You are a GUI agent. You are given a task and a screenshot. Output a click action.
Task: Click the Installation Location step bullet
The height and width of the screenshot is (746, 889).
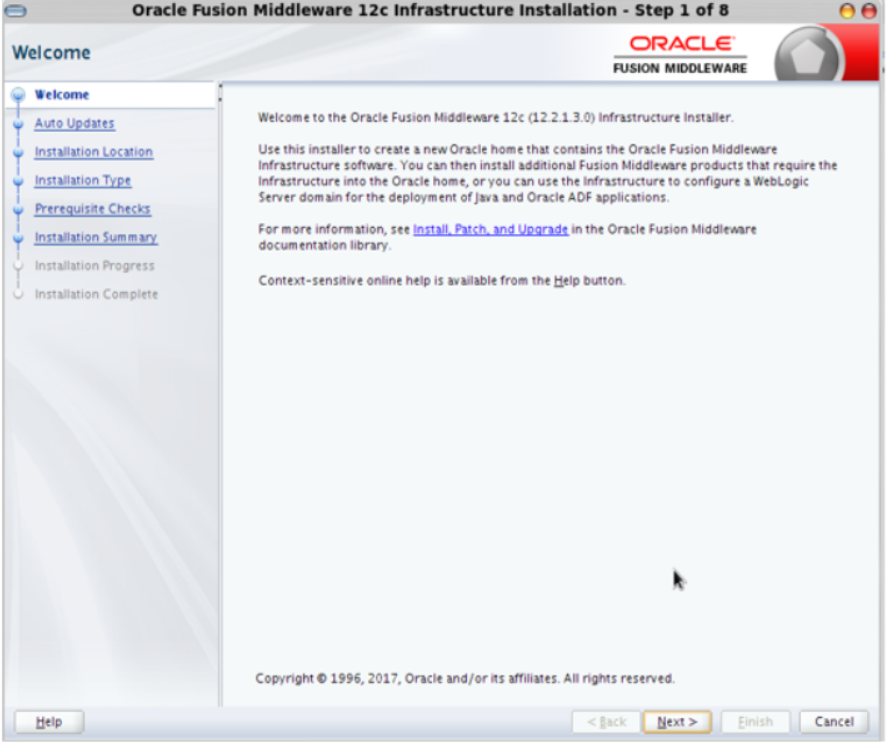tap(18, 152)
